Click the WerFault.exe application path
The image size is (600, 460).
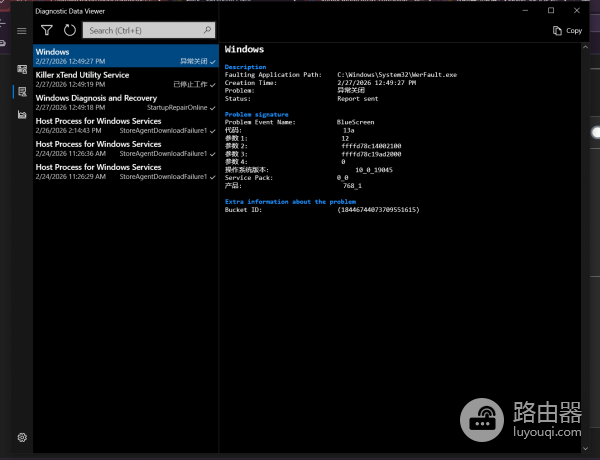(397, 75)
